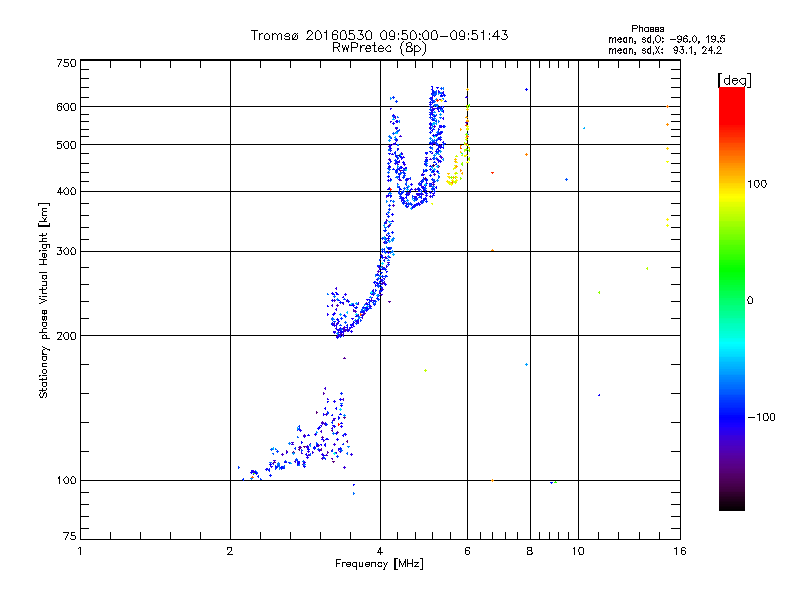This screenshot has height=600, width=800.
Task: Click the y-axis tick label '100'
Action: coord(66,481)
